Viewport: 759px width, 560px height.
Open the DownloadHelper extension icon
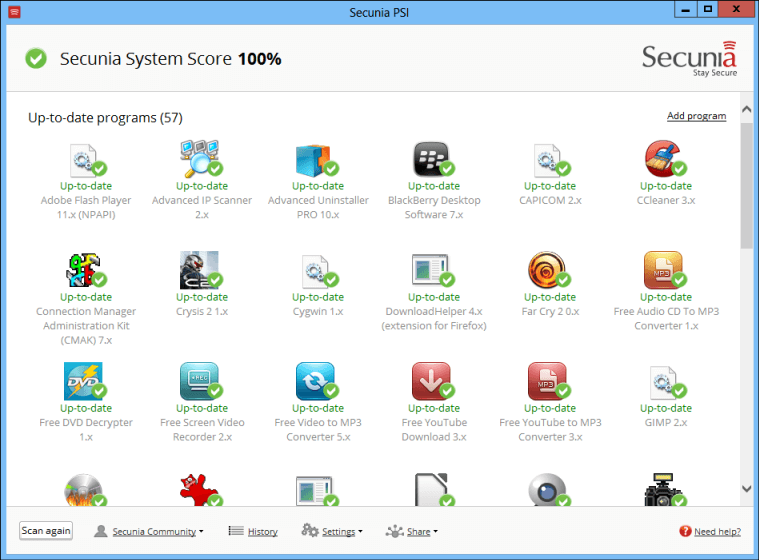(432, 270)
